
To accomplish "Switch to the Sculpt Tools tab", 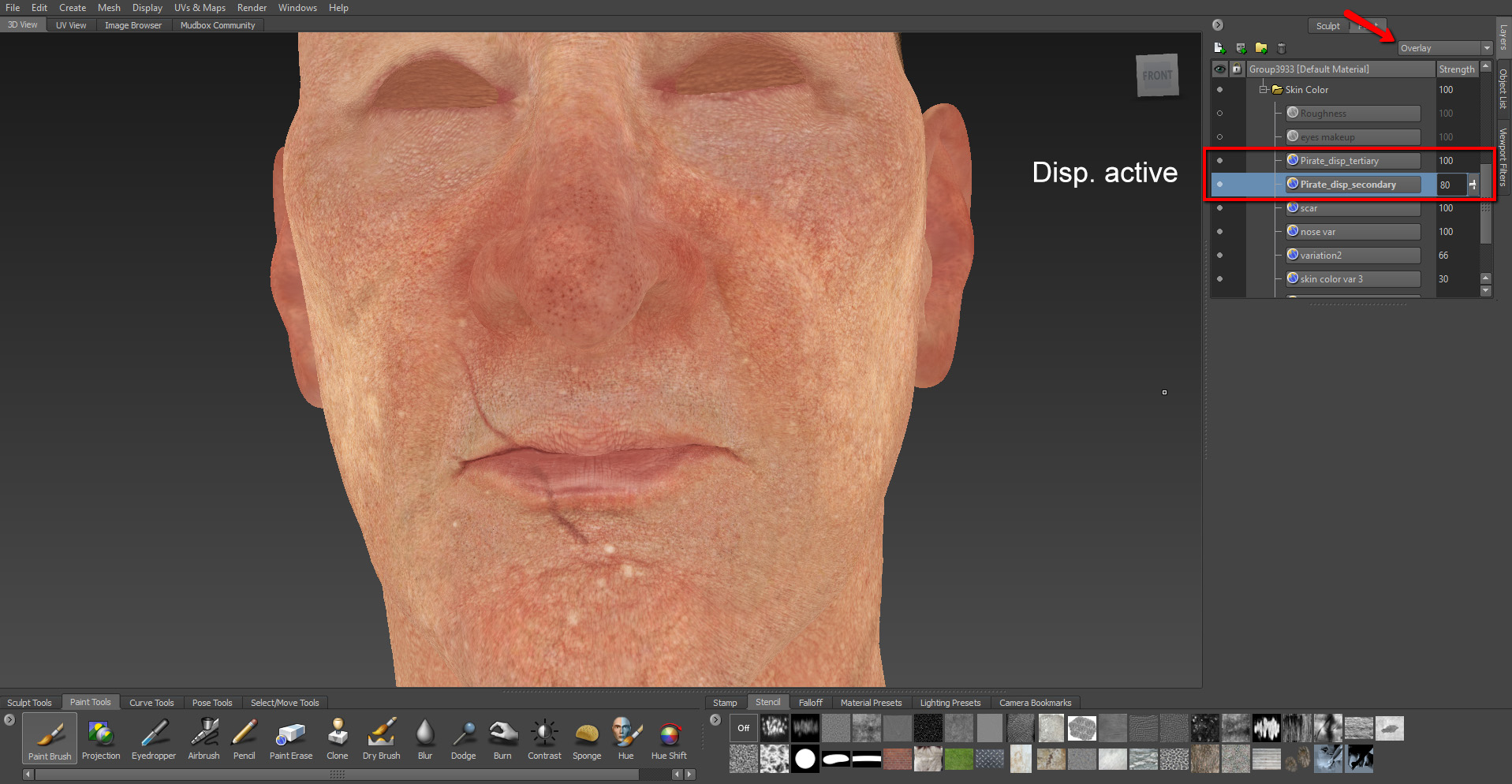I will 29,703.
